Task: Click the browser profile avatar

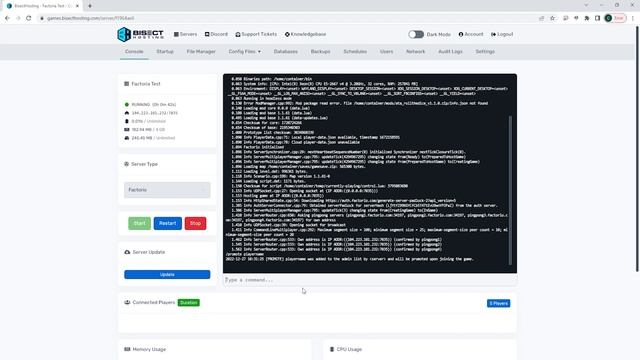Action: pos(608,18)
